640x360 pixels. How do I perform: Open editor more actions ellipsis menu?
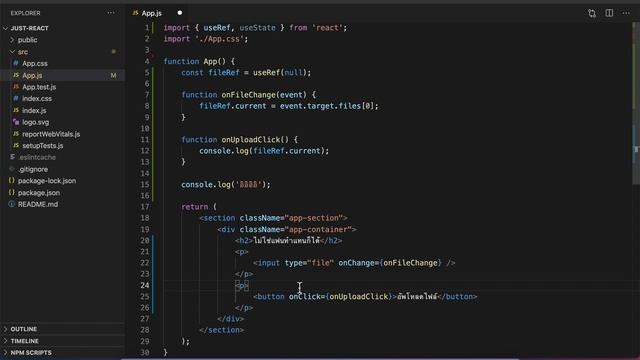(626, 13)
